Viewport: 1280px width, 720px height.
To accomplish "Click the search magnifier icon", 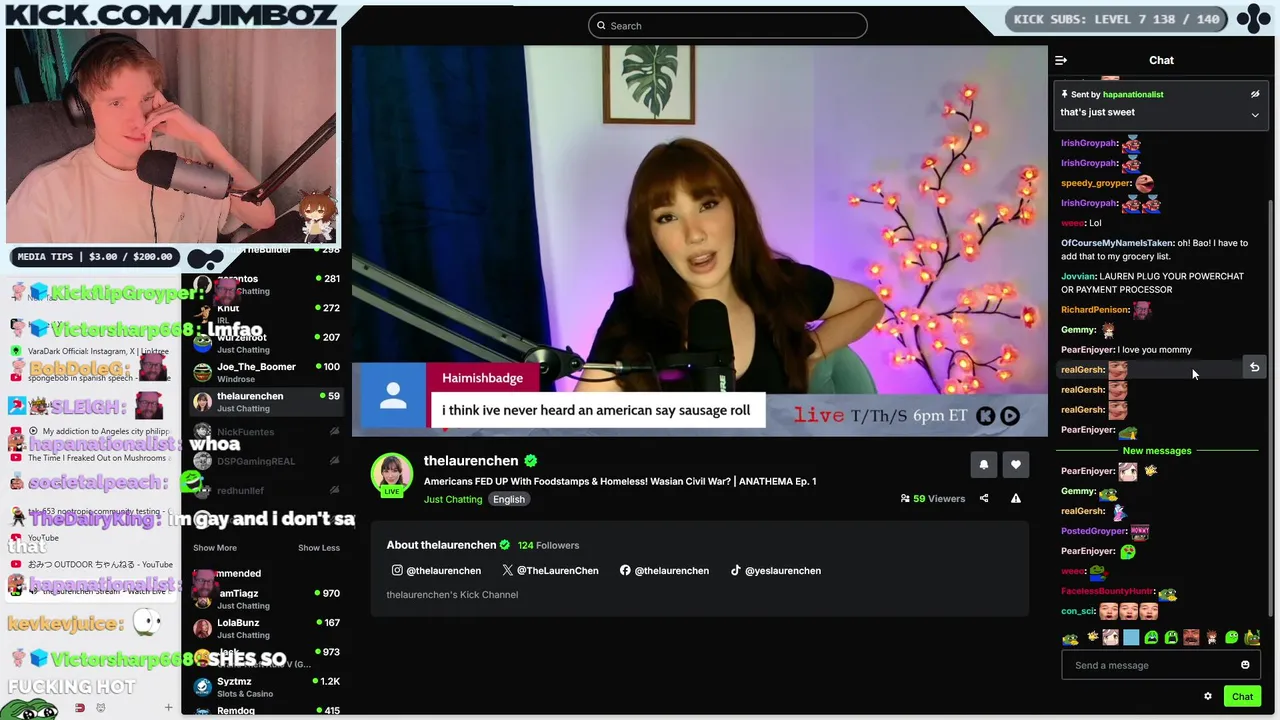I will point(601,25).
